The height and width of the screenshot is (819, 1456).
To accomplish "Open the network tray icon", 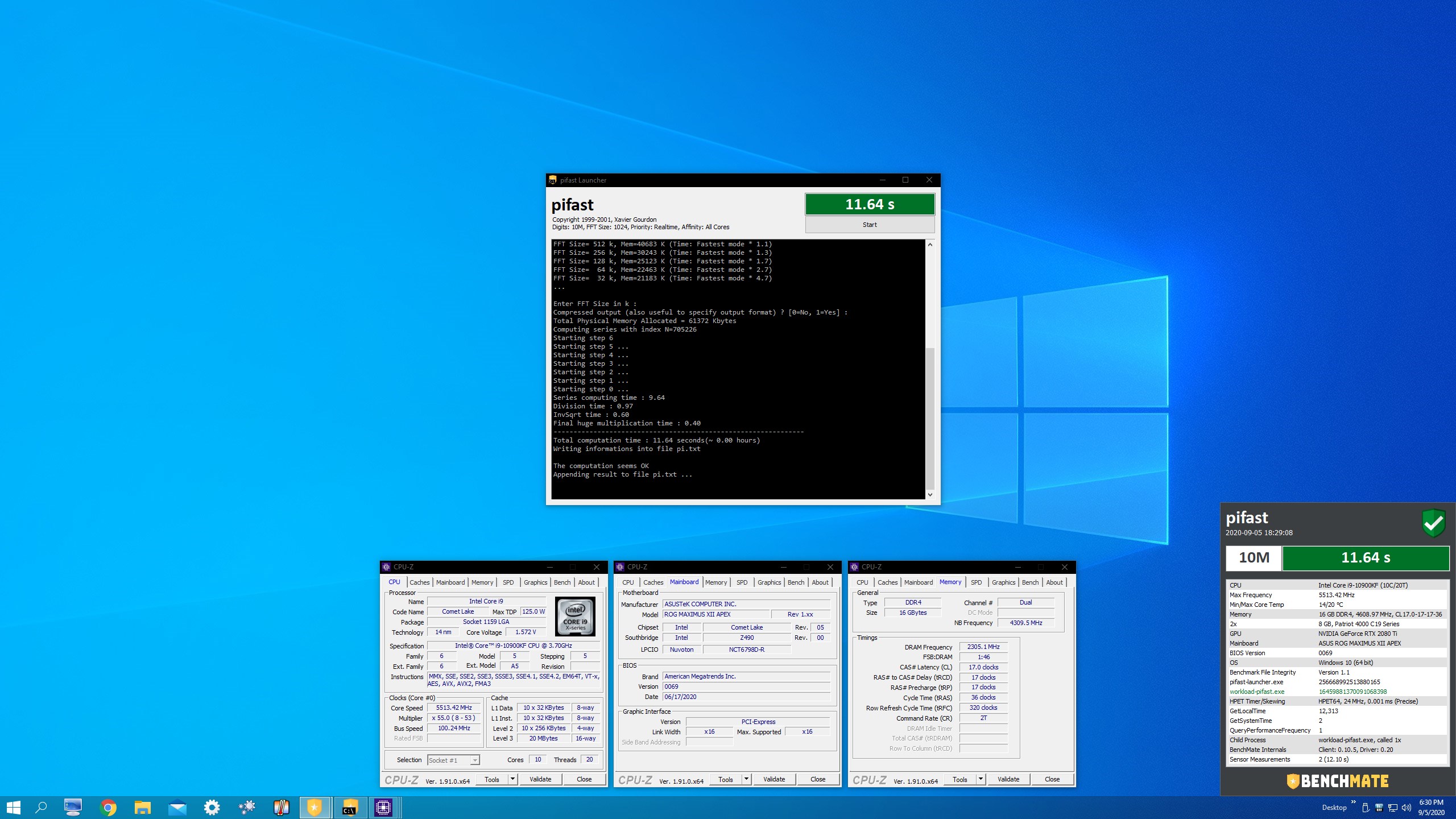I will tap(1393, 808).
